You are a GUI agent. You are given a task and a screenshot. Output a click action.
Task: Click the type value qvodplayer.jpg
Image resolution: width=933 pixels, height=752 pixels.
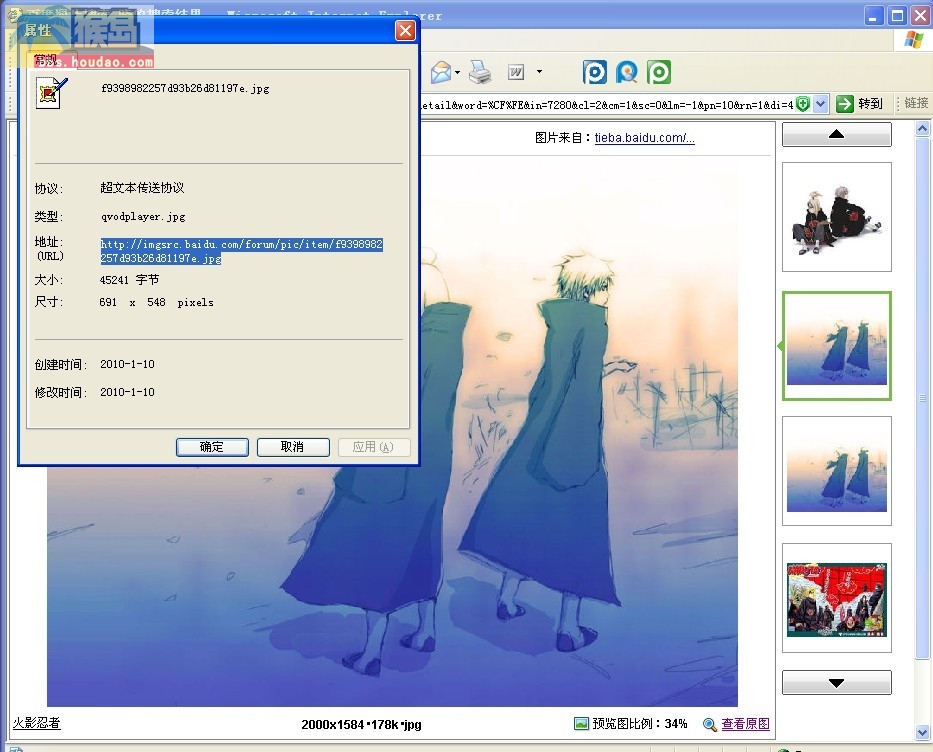143,217
